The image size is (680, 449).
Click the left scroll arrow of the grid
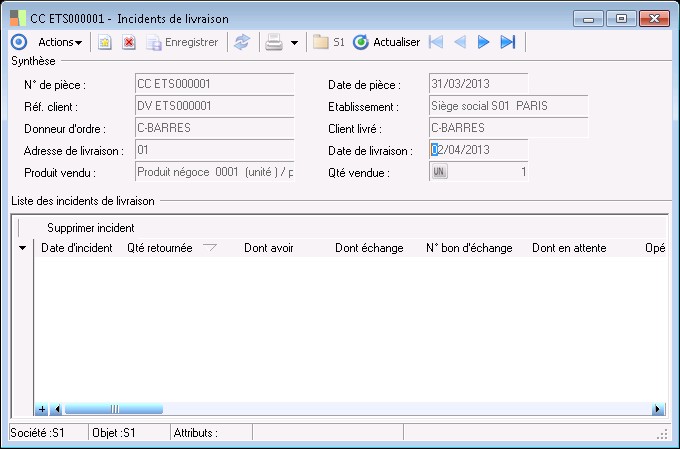[56, 409]
